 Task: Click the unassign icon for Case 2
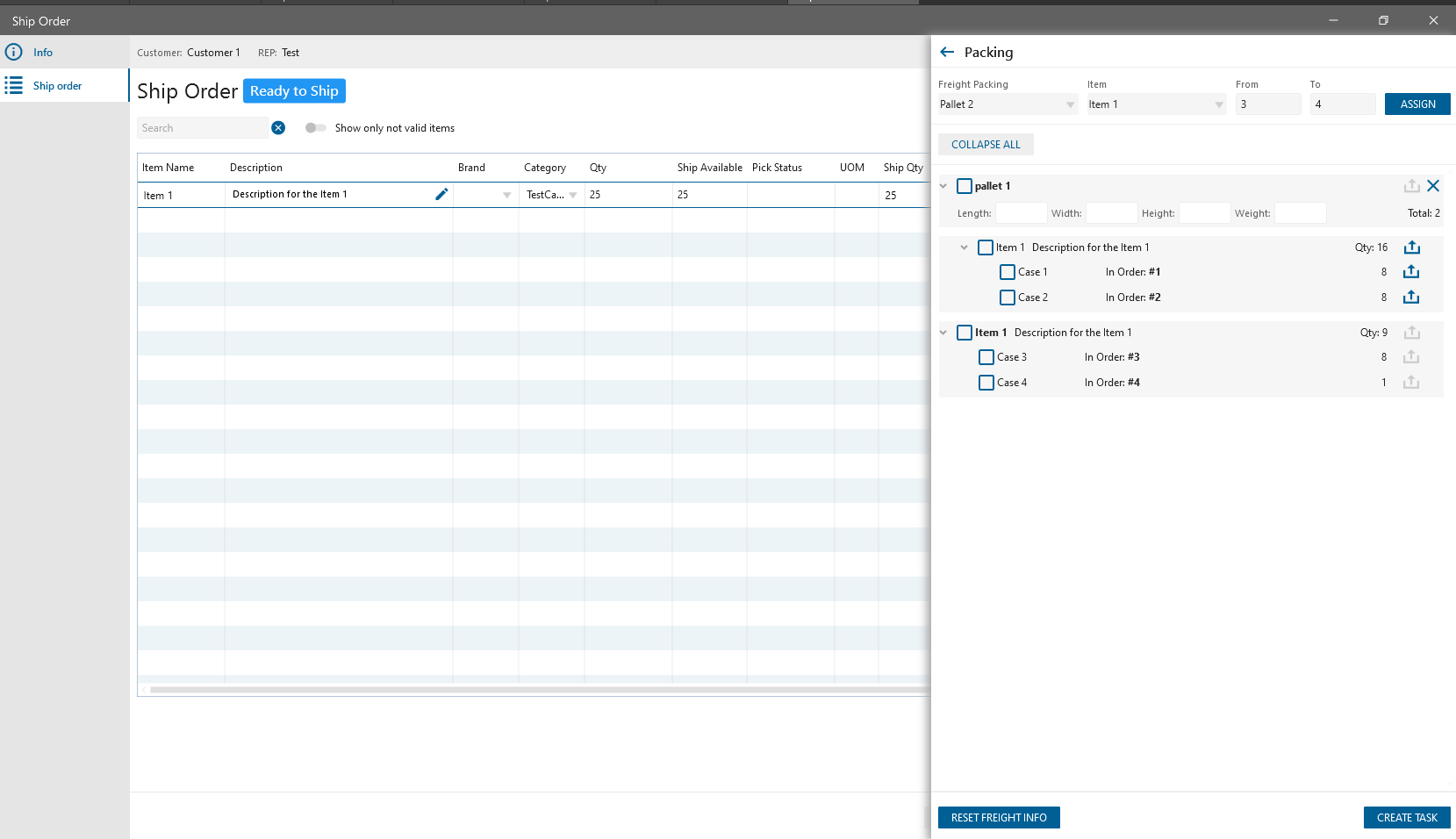(x=1411, y=298)
